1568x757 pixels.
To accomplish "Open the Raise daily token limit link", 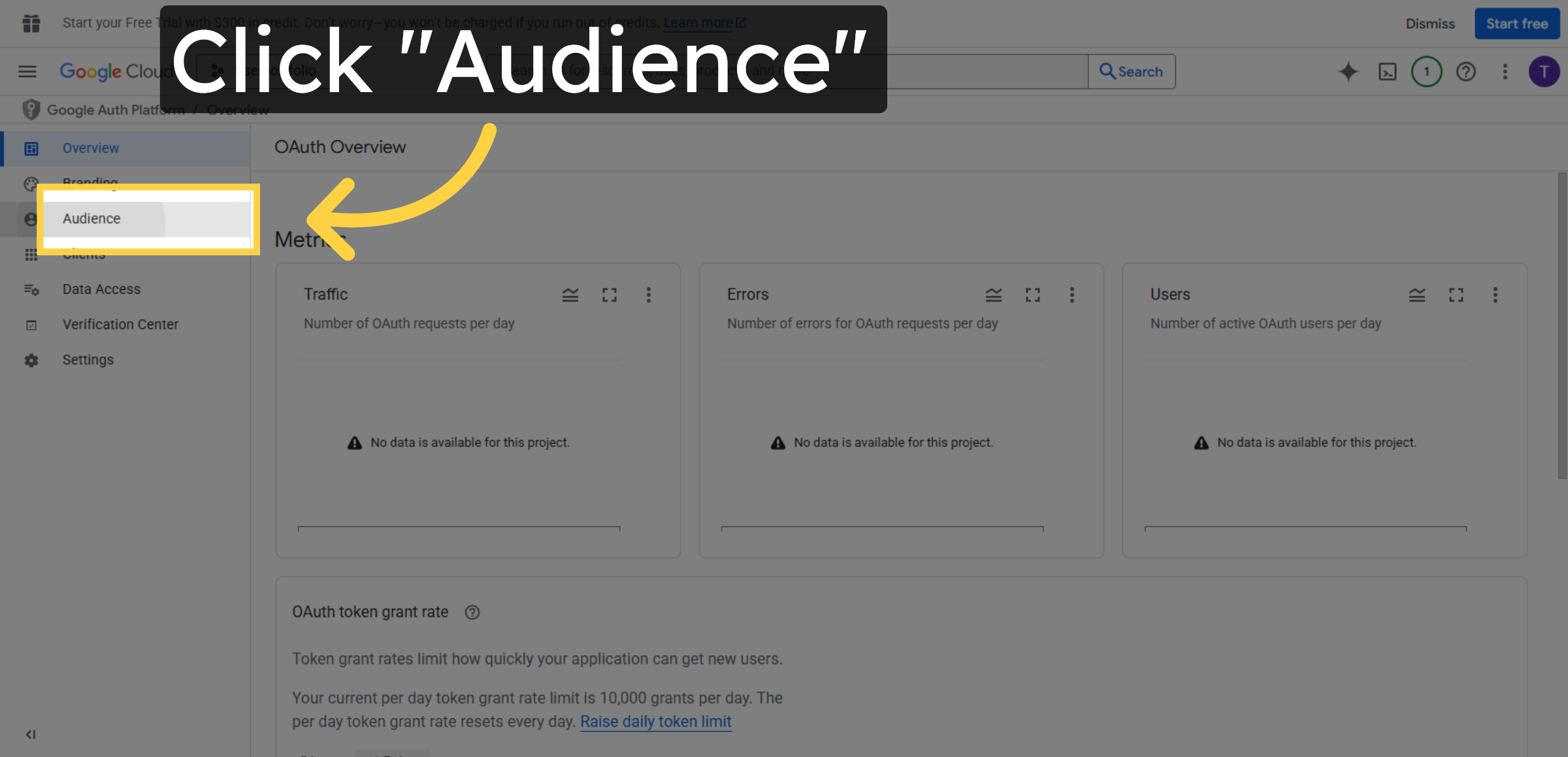I will click(x=655, y=721).
